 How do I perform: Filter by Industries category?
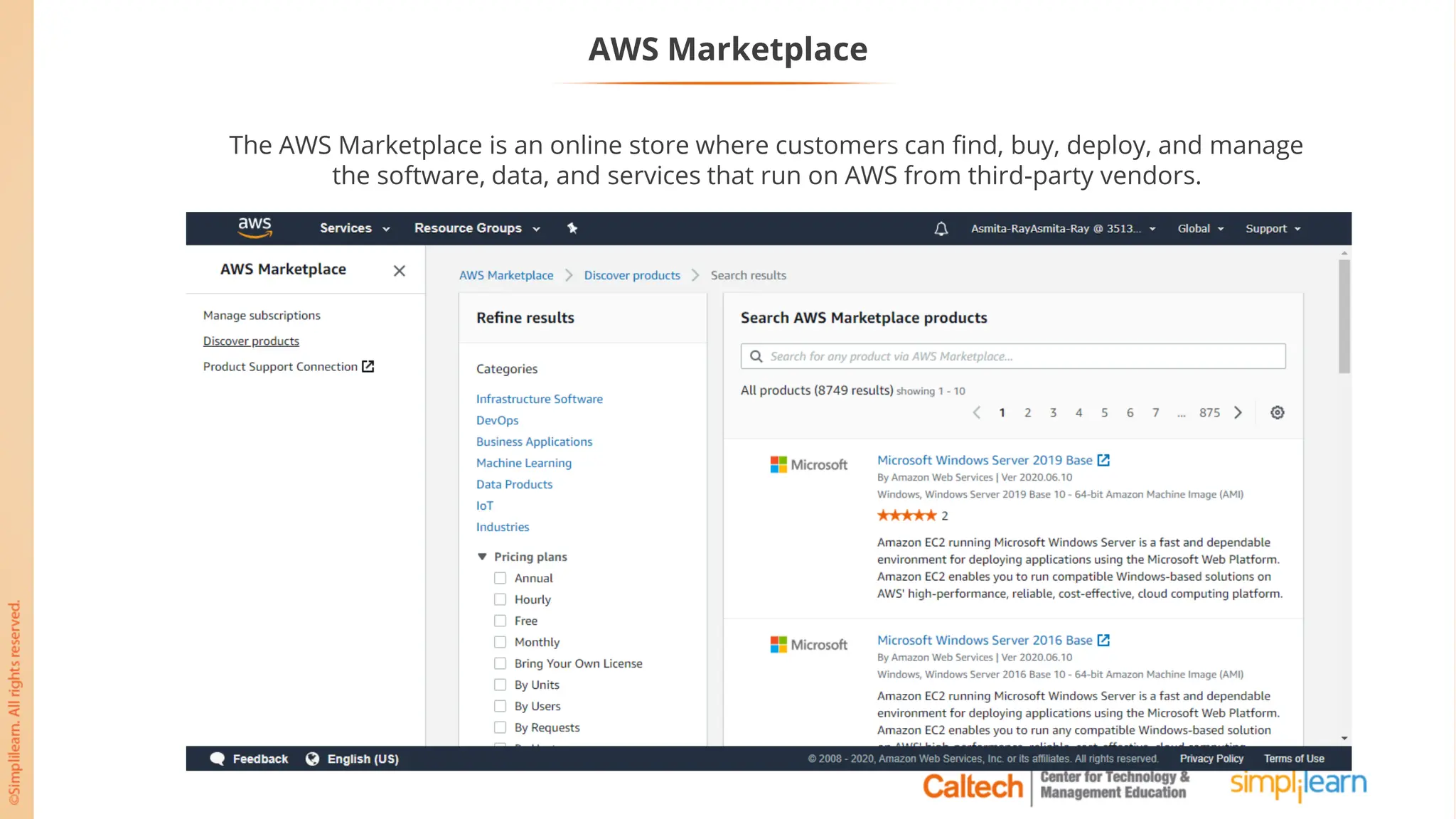pyautogui.click(x=503, y=527)
